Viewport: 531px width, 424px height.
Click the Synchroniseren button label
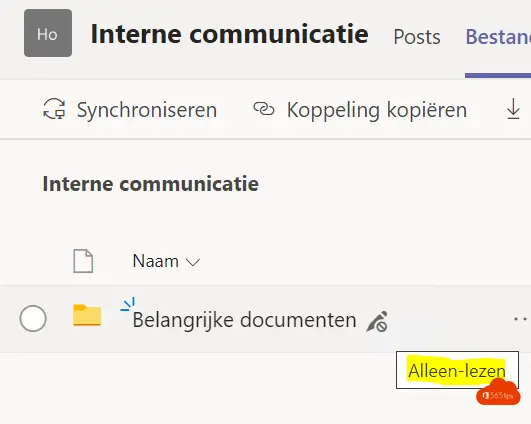point(147,110)
